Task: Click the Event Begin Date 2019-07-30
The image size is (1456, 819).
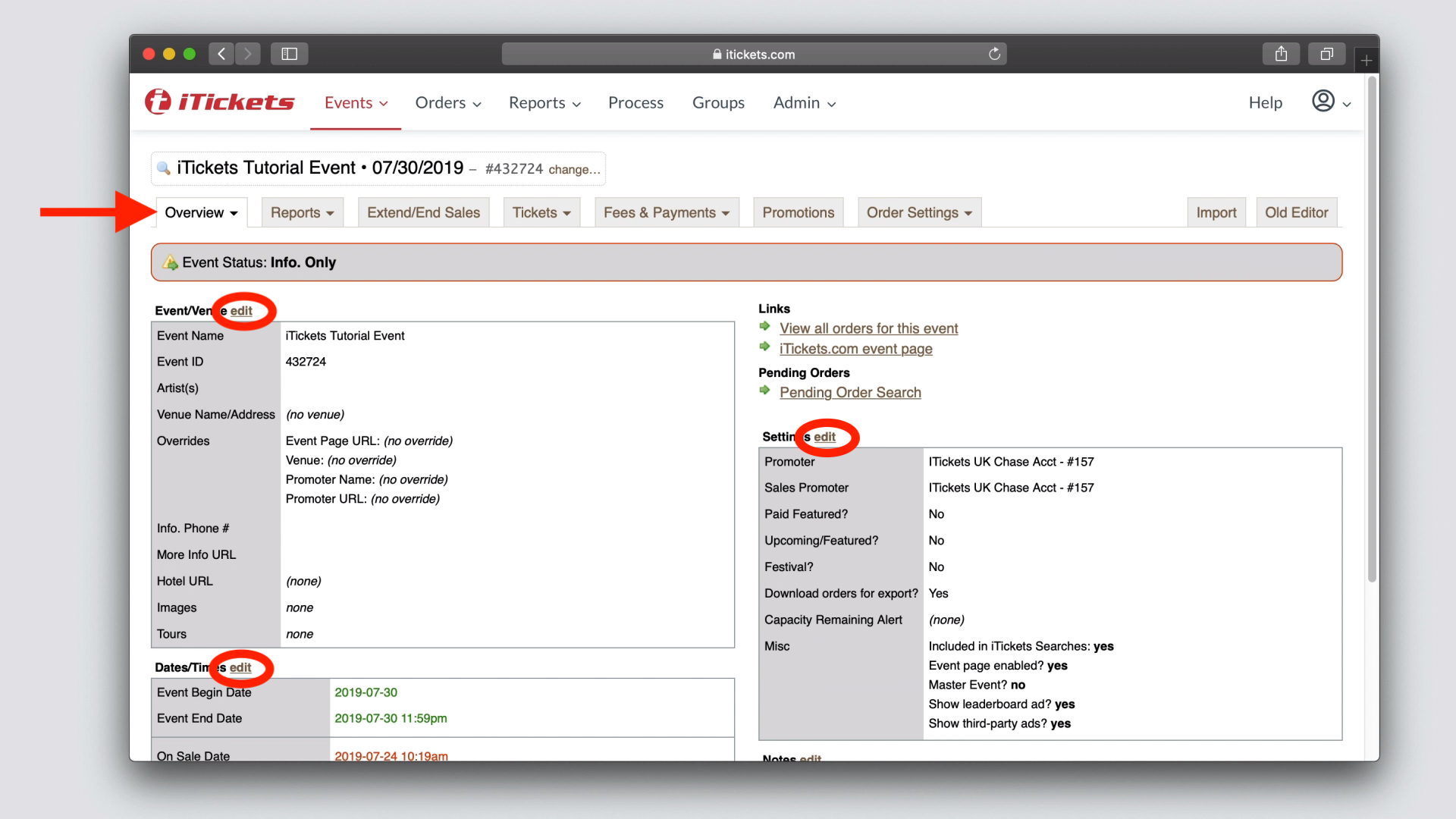Action: 366,692
